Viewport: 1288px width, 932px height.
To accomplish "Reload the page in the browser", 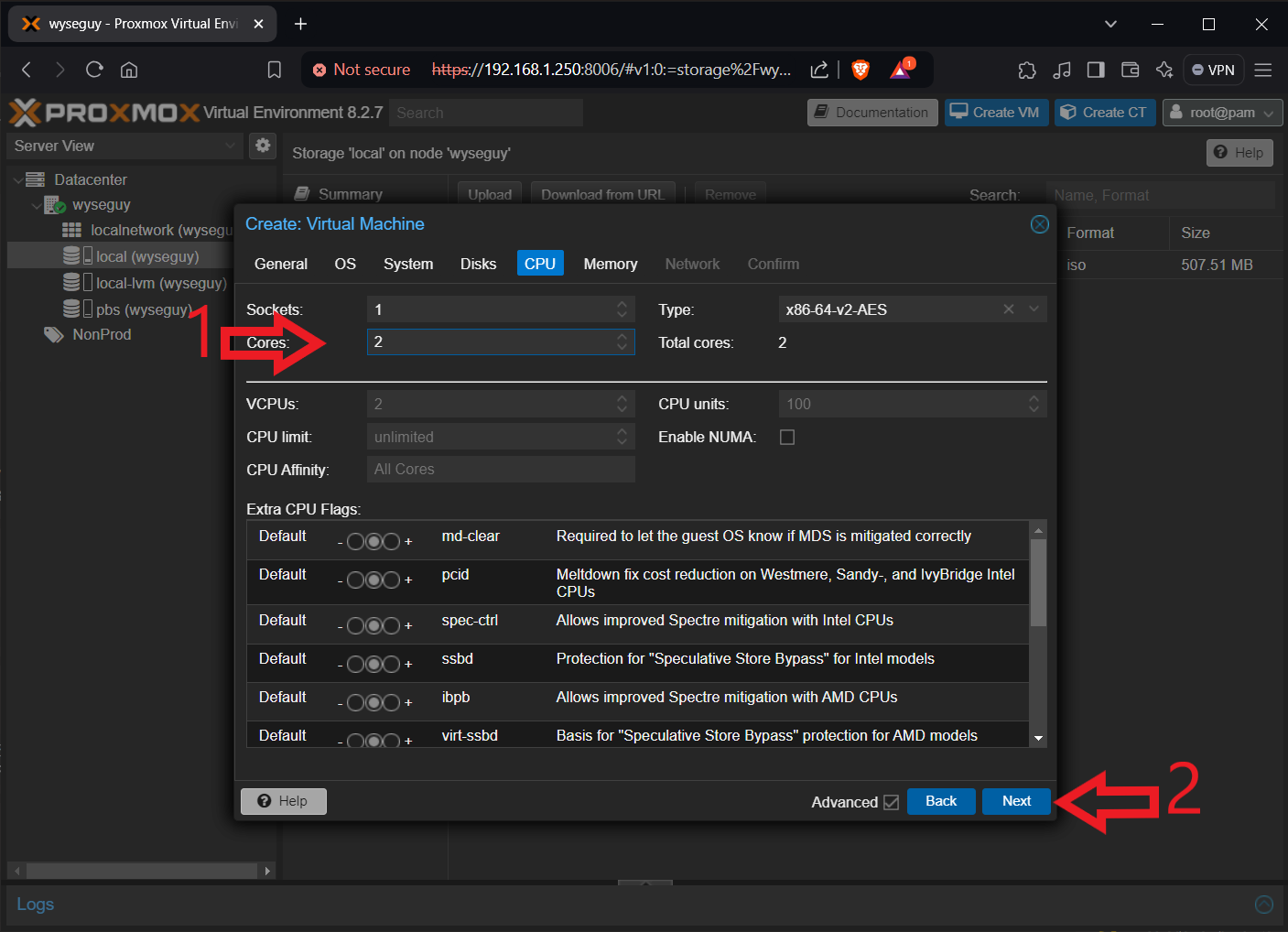I will coord(94,70).
